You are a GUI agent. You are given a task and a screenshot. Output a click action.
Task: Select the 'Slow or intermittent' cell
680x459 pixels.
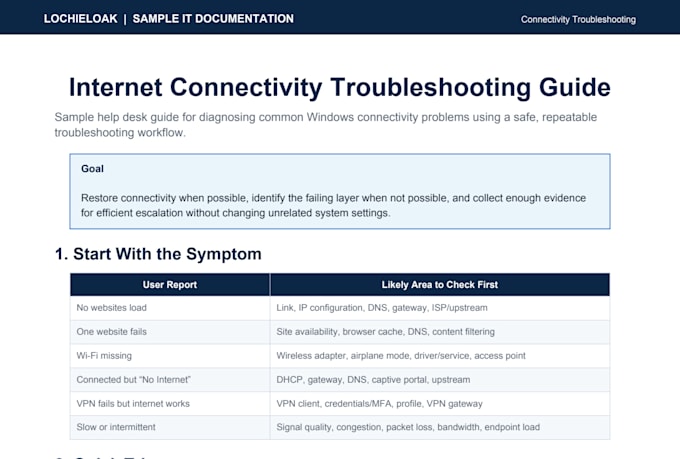(170, 427)
